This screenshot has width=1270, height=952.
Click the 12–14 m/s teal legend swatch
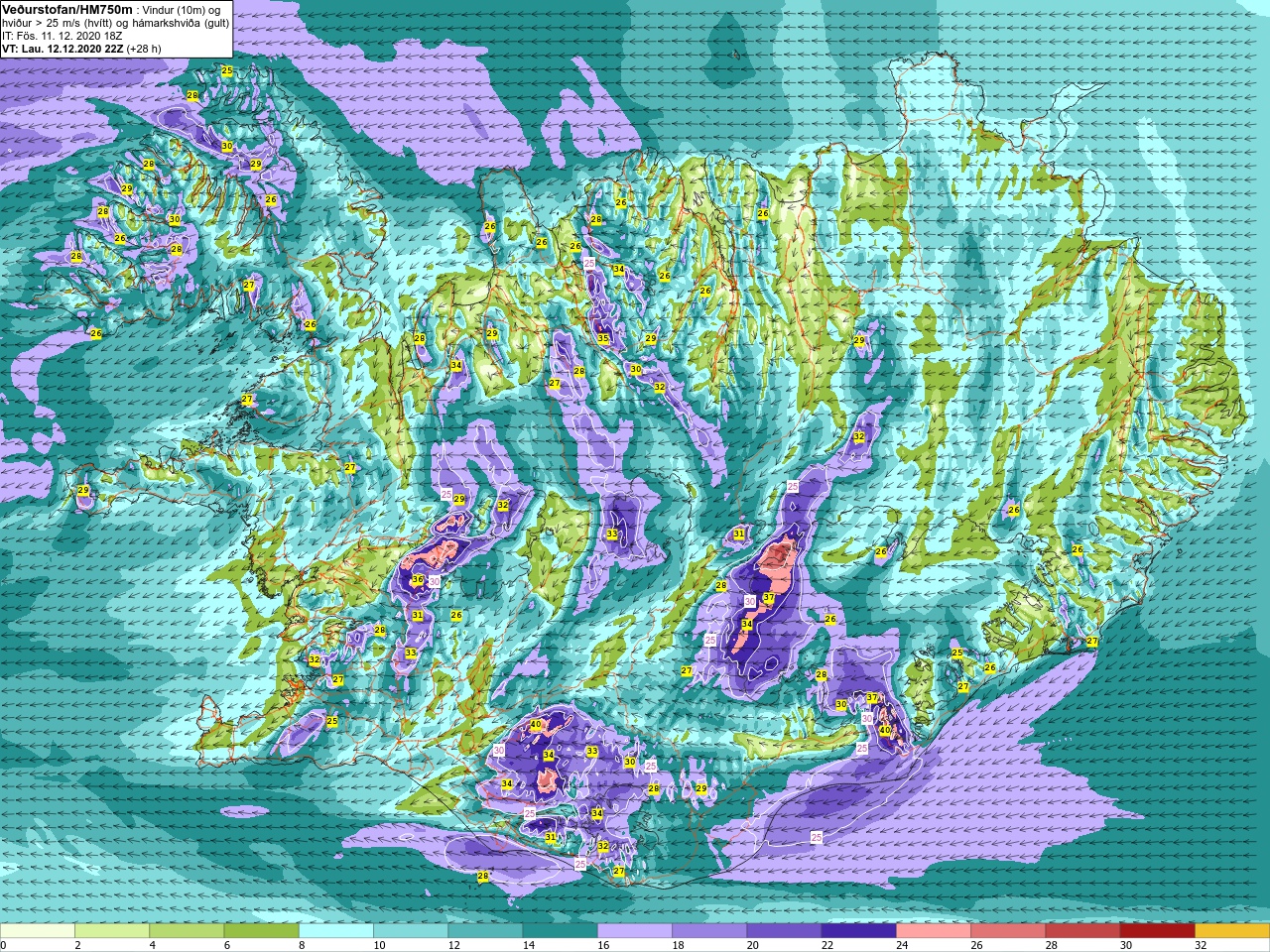point(485,931)
